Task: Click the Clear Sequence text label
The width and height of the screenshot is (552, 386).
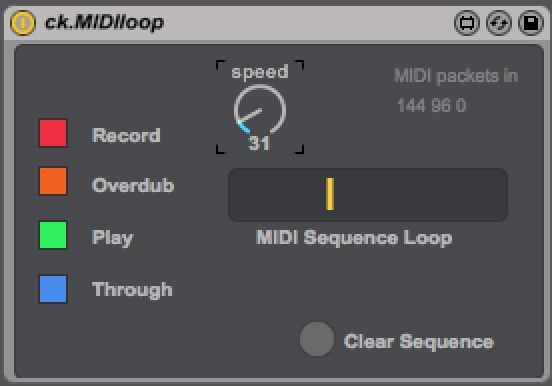Action: (419, 341)
